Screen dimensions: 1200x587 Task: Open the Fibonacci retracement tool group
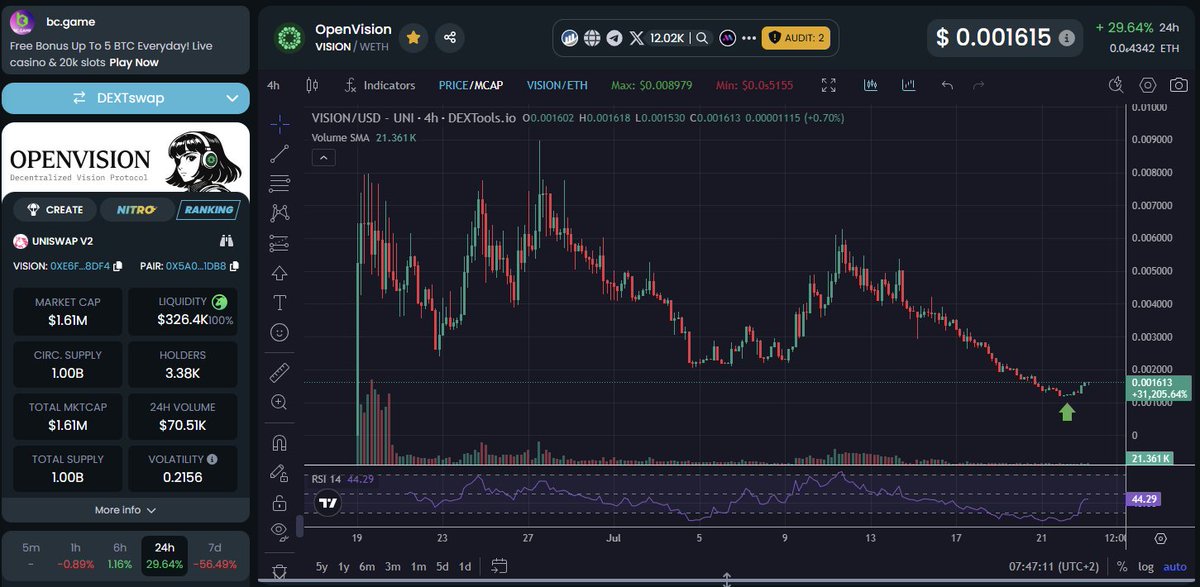280,183
